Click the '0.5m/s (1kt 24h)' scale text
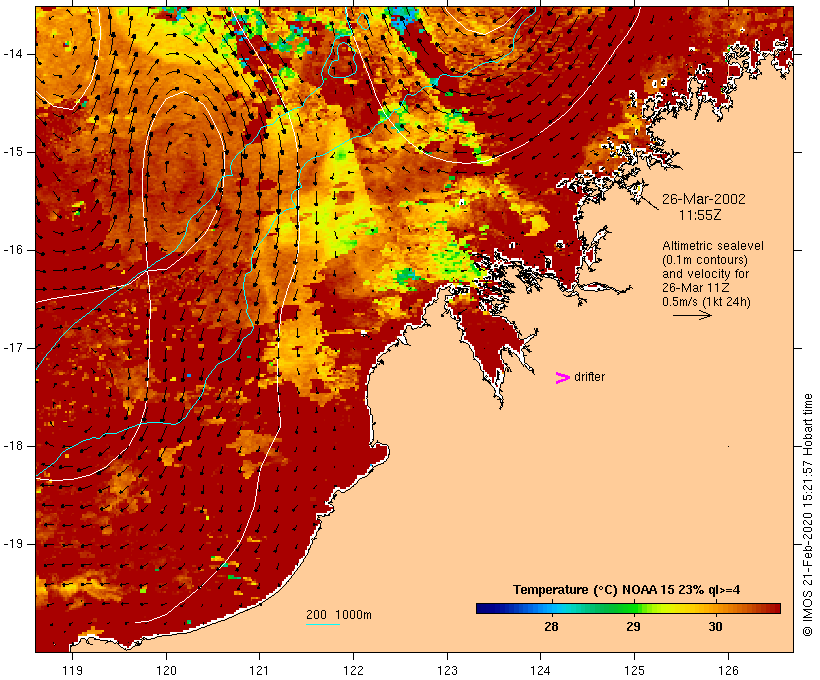Screen dimensions: 820x680 tap(706, 302)
